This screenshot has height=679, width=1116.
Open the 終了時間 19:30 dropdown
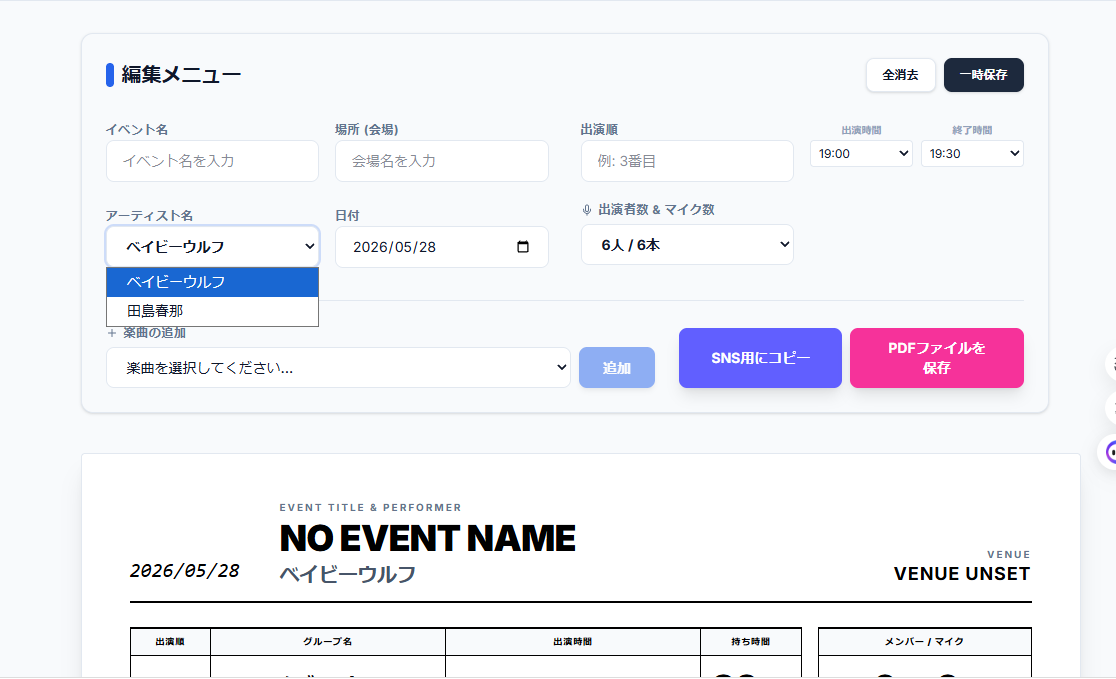(x=972, y=154)
